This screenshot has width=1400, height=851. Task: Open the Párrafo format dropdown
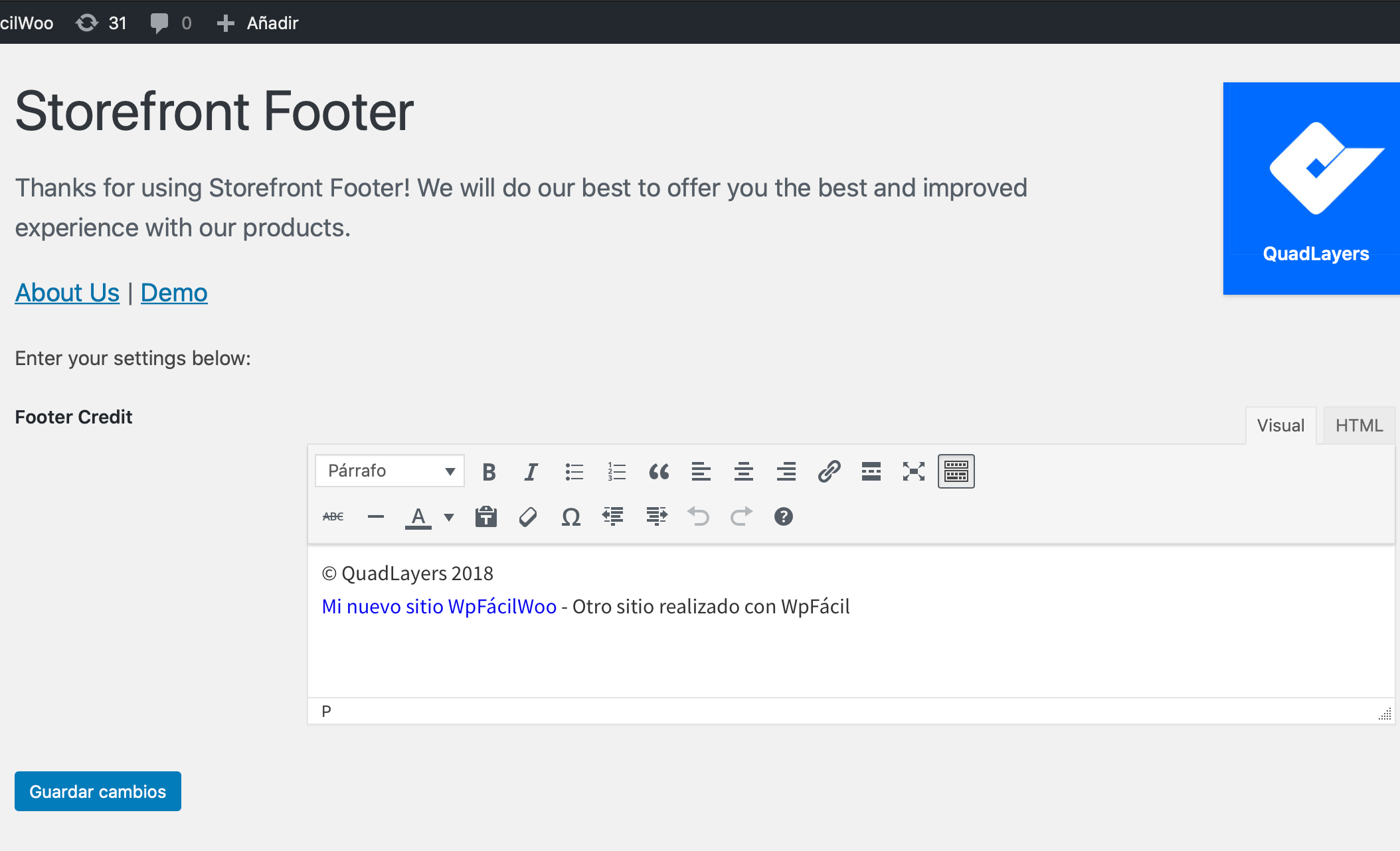390,471
